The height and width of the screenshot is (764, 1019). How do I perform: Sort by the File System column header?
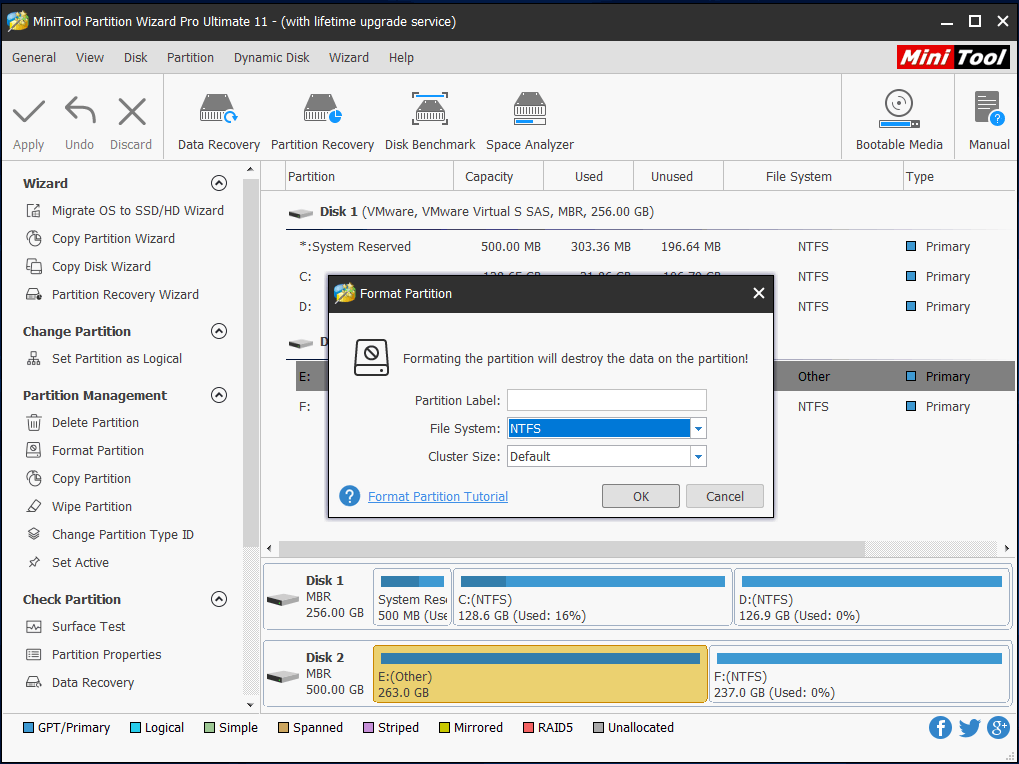pos(813,176)
